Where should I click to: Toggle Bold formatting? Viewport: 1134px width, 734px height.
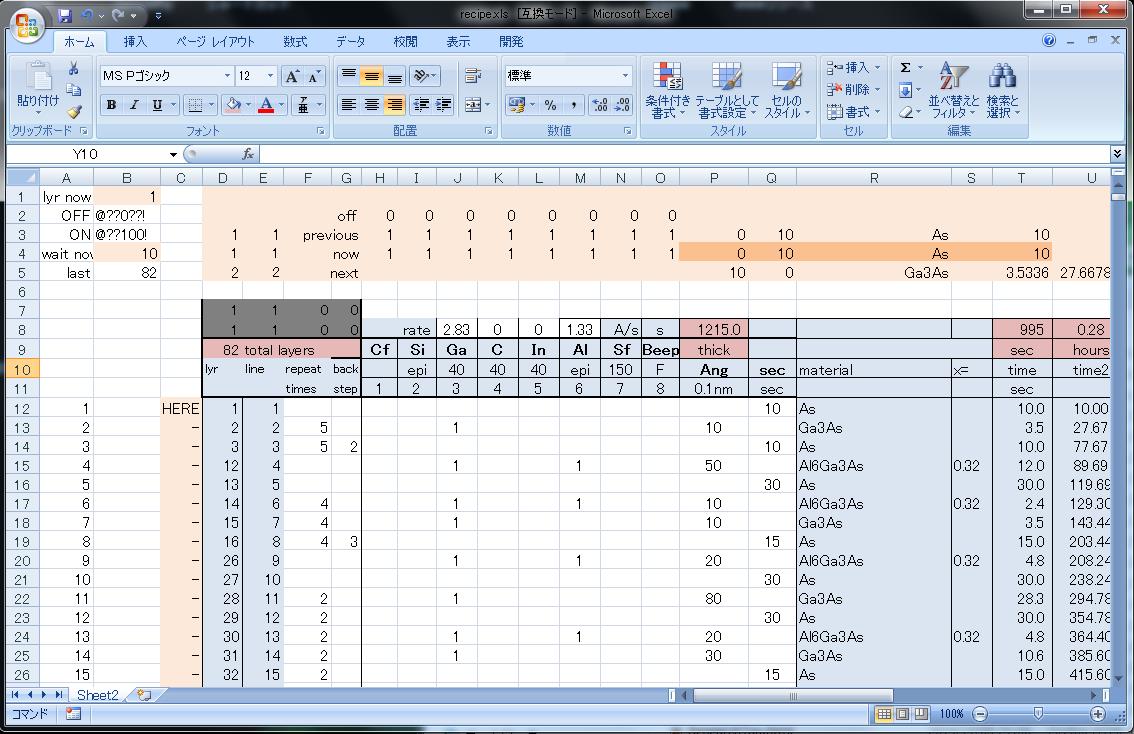click(111, 105)
